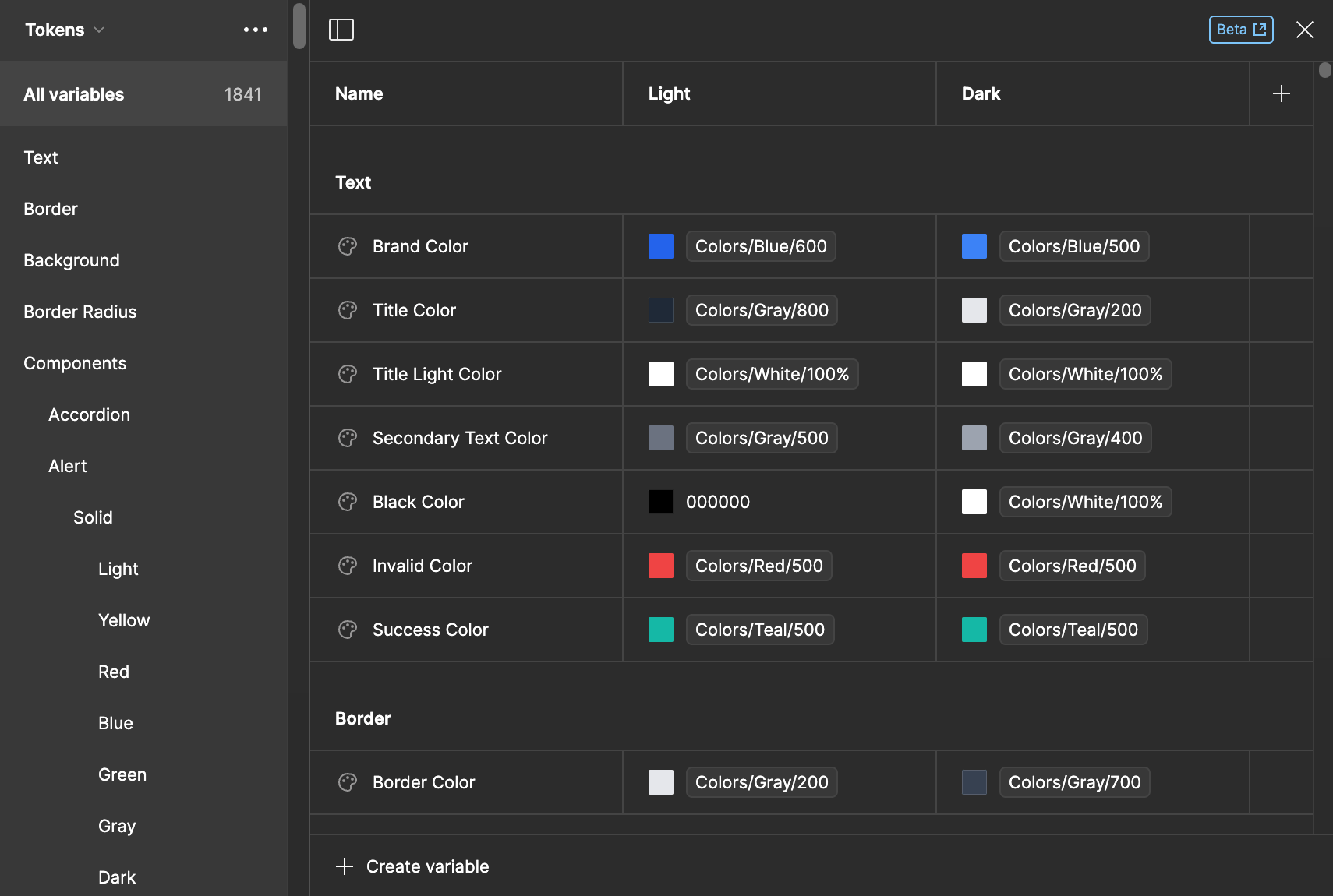Image resolution: width=1333 pixels, height=896 pixels.
Task: Open Border Radius group in sidebar
Action: (80, 312)
